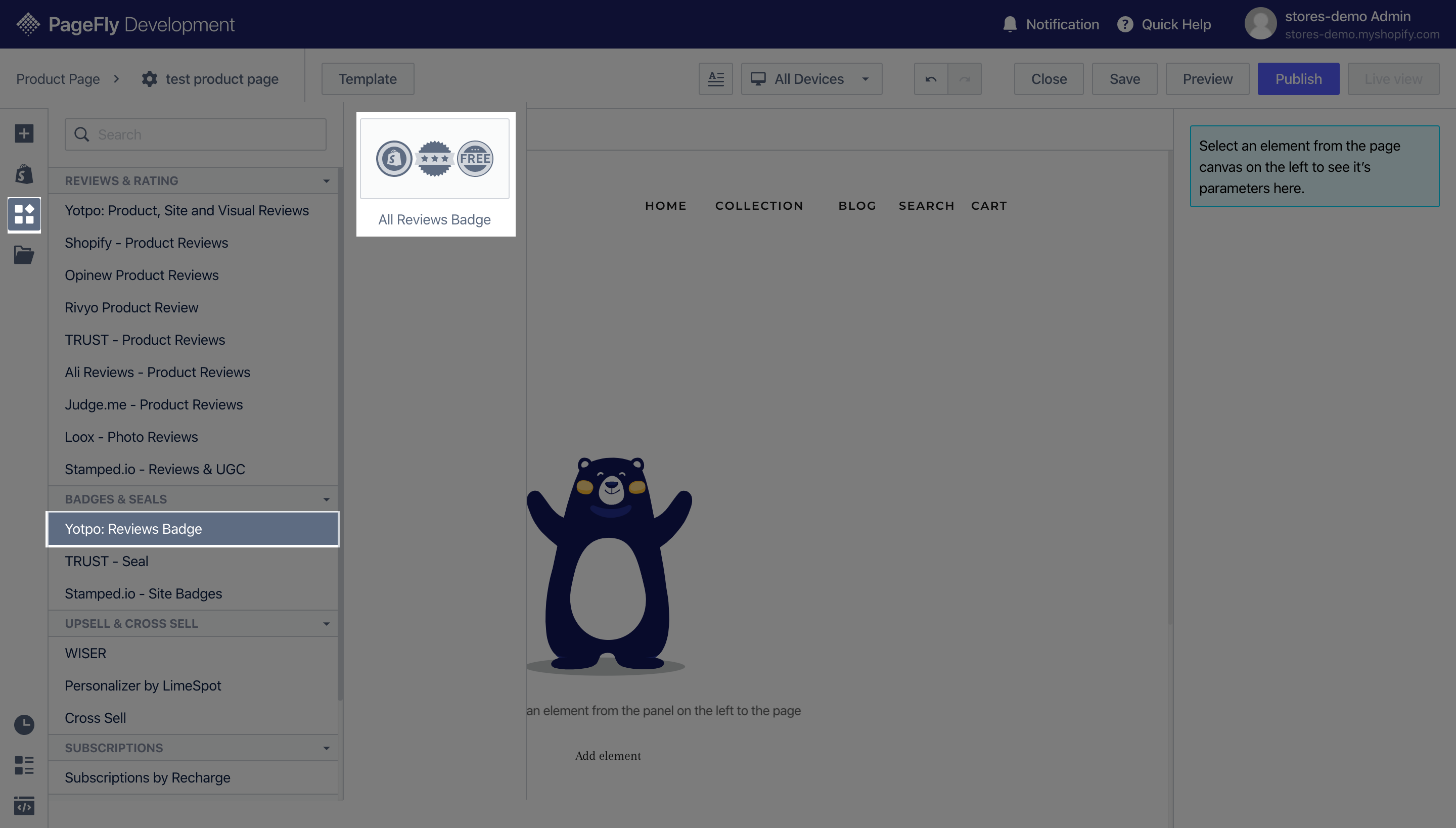Click HOME in the canvas navigation

[x=665, y=206]
